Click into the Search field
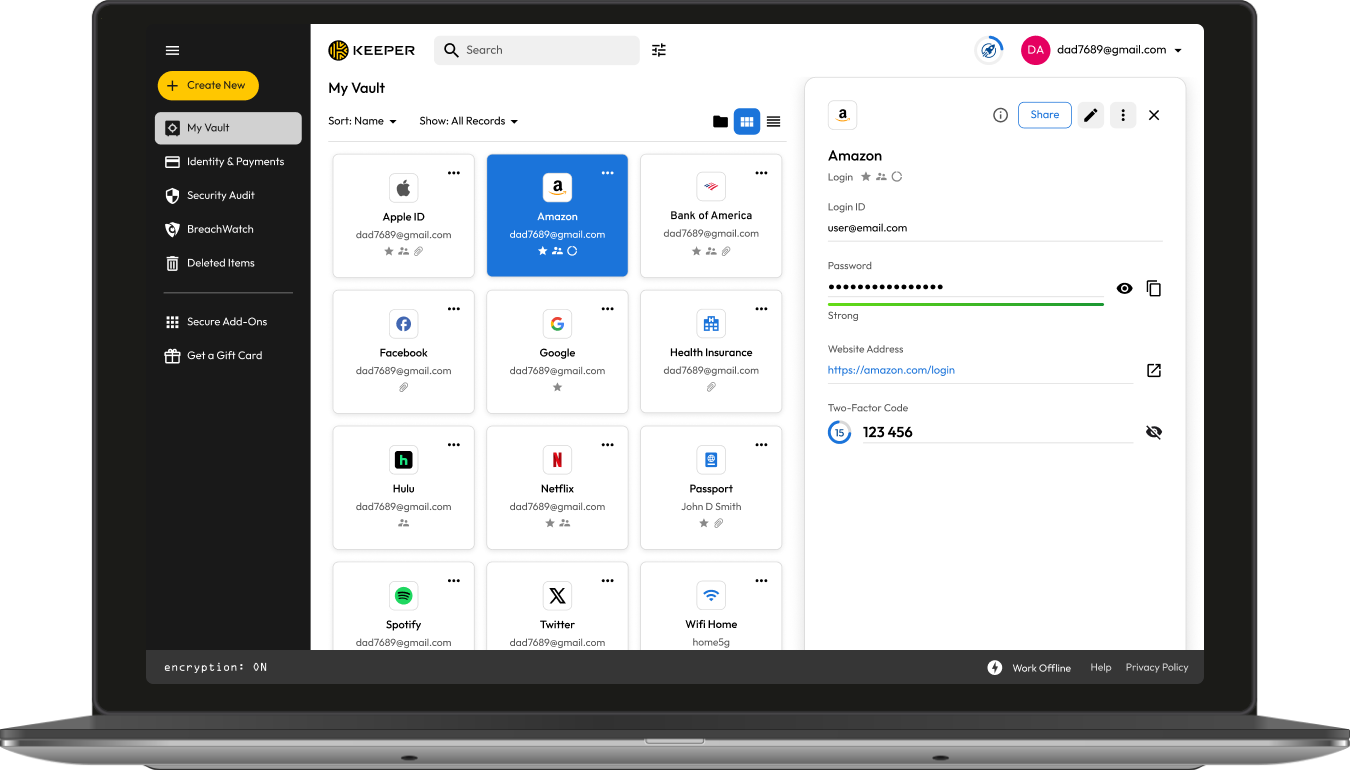The width and height of the screenshot is (1350, 770). [x=537, y=50]
